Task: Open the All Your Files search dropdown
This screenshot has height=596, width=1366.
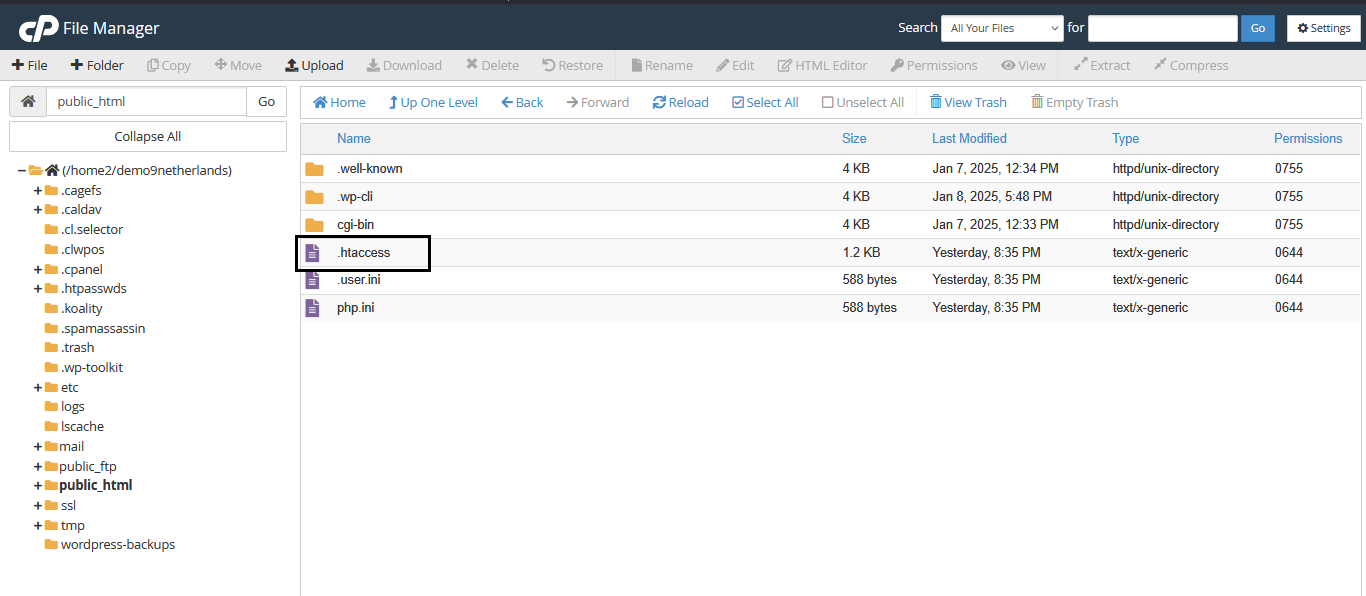Action: pyautogui.click(x=1002, y=28)
